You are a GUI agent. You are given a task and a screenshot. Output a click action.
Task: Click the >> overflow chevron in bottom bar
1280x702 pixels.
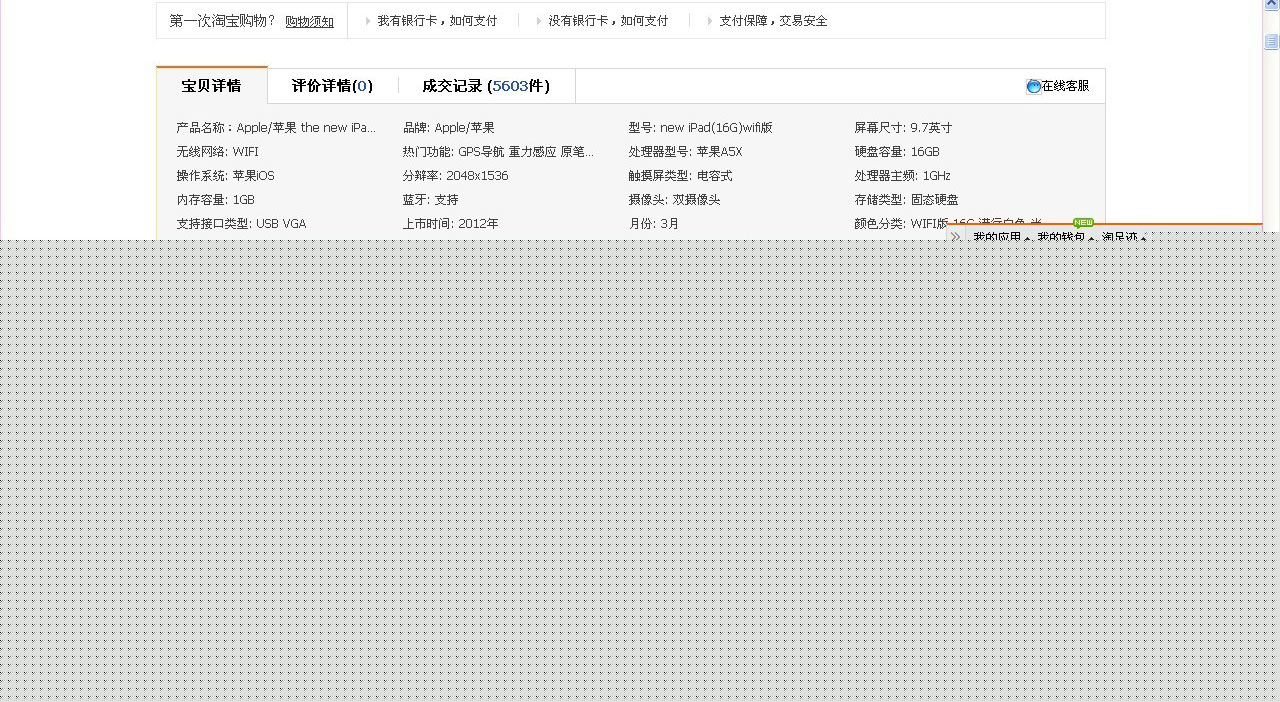pos(956,236)
